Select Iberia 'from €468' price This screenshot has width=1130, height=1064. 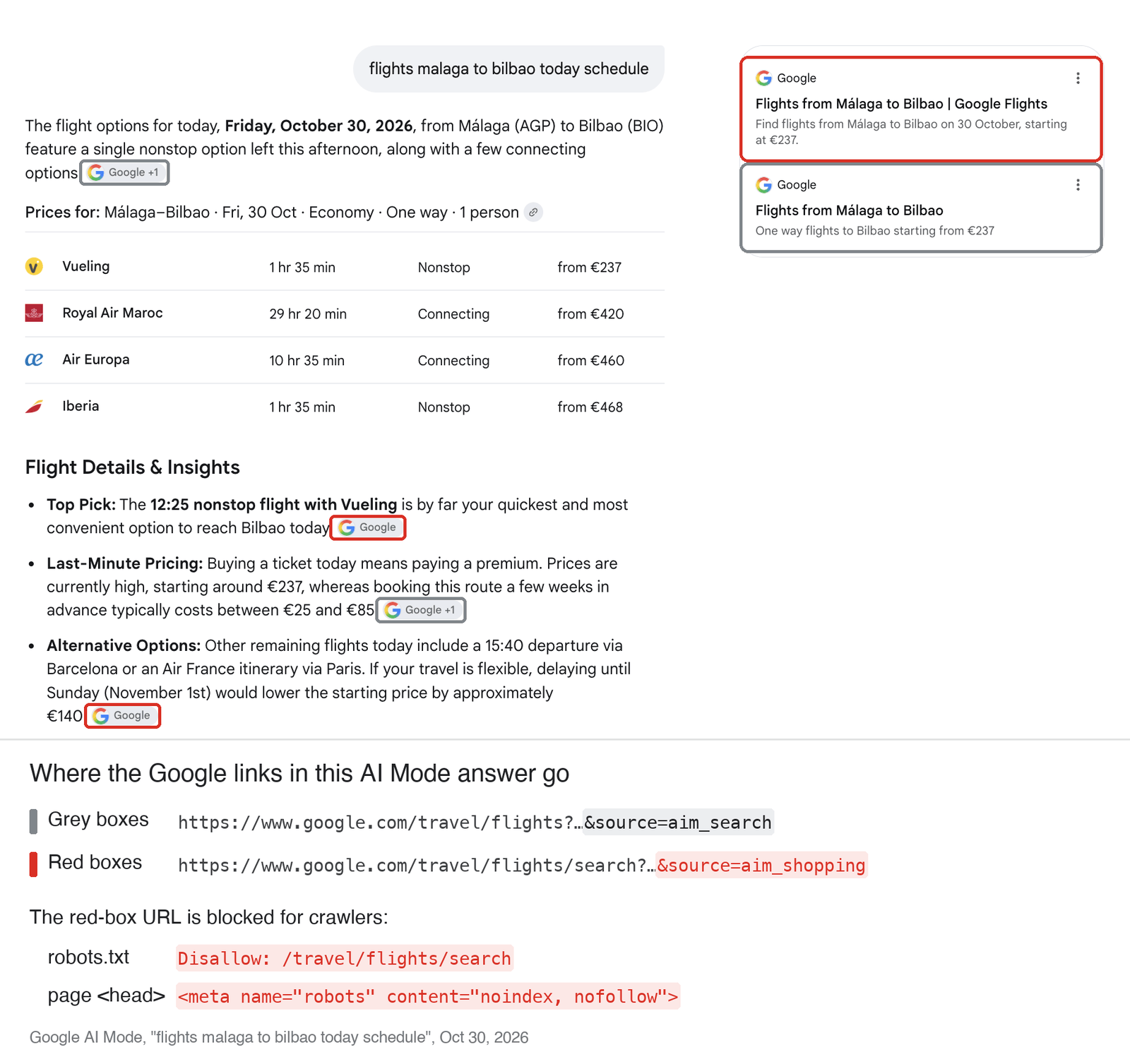pos(590,407)
